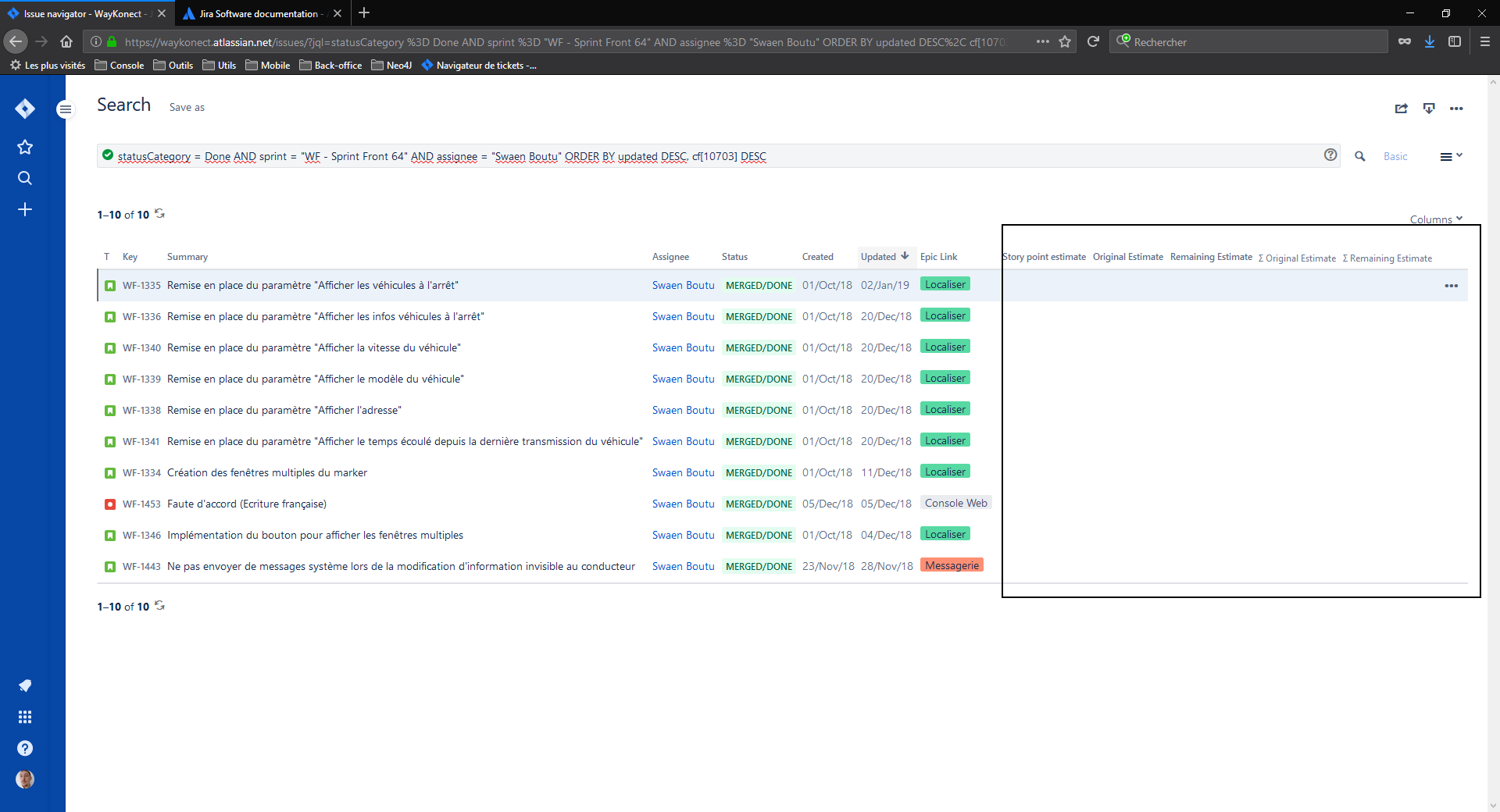Open JQL syntax help question icon
The width and height of the screenshot is (1500, 812).
1330,155
